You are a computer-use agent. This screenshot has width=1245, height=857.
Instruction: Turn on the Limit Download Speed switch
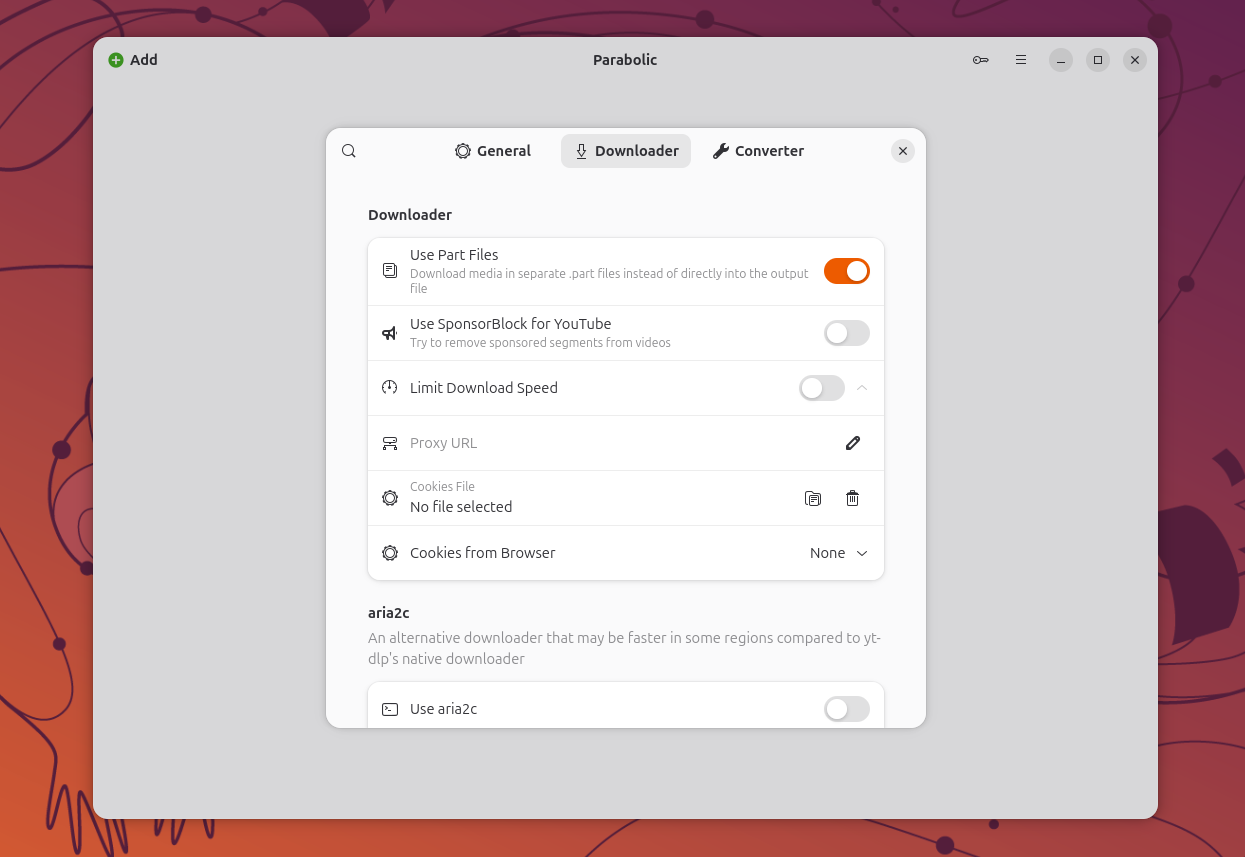point(822,388)
